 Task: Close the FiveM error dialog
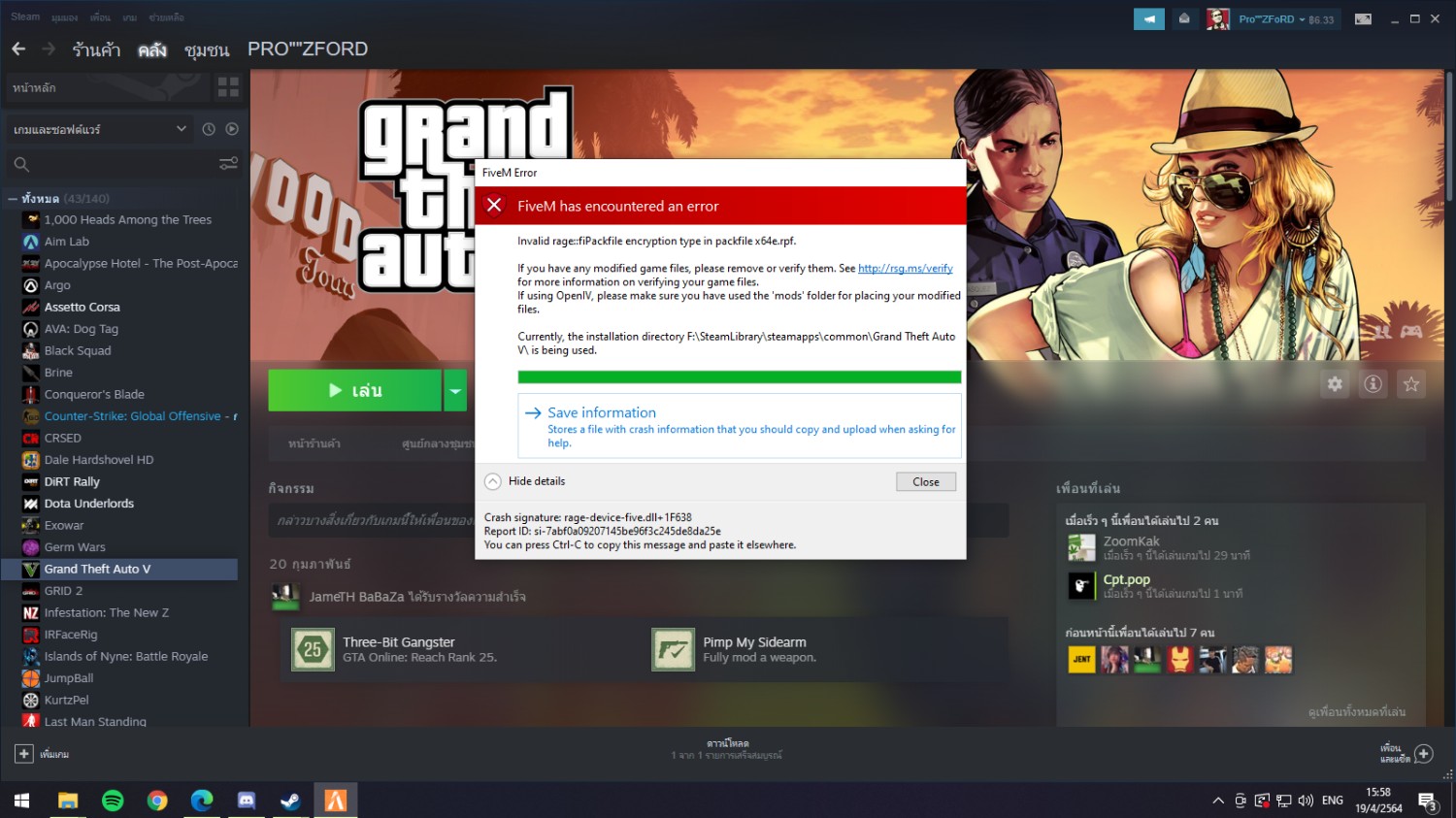click(x=926, y=481)
